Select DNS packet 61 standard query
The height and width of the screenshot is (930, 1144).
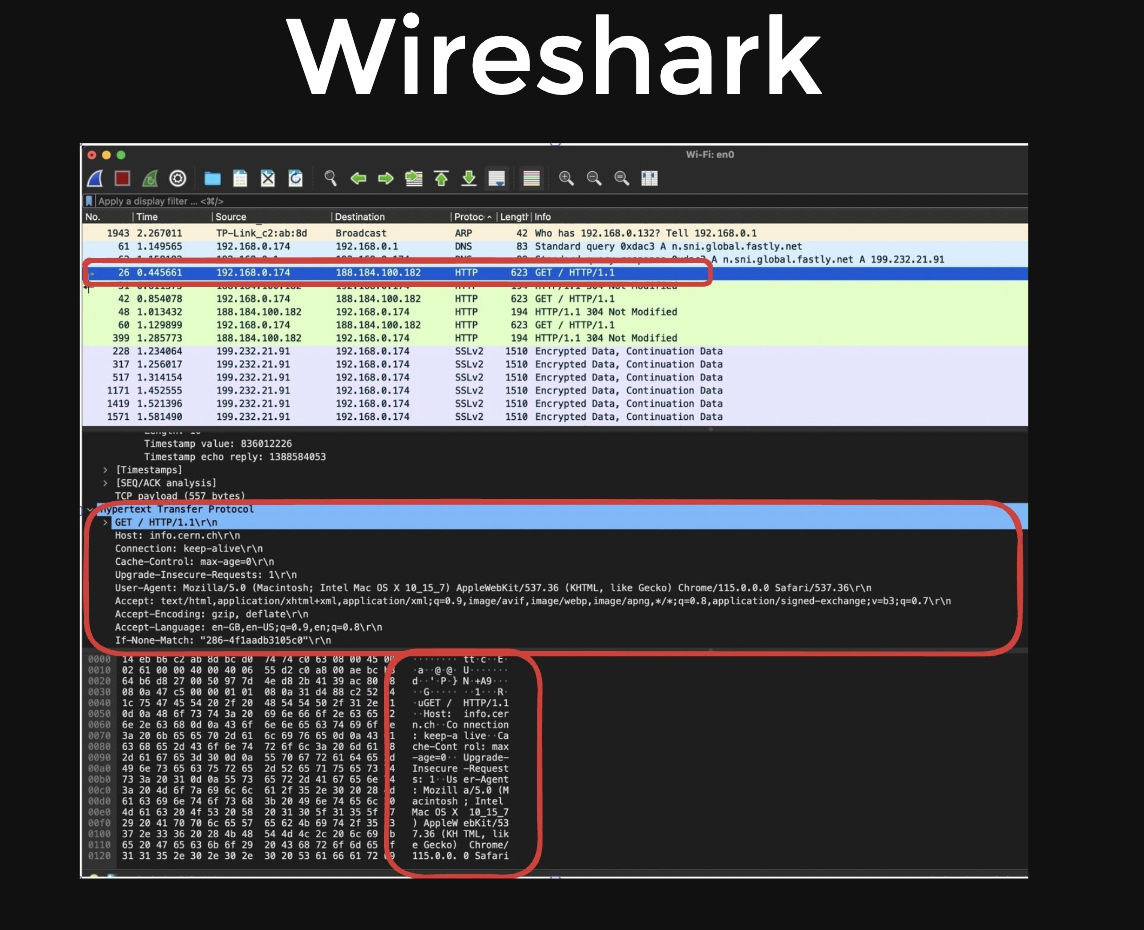554,247
